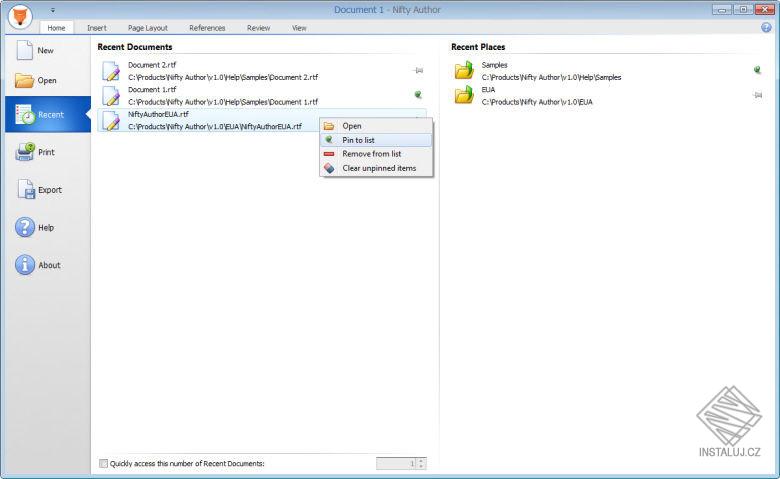Click the blue help icon at ribbon right
The height and width of the screenshot is (479, 780).
pyautogui.click(x=766, y=27)
